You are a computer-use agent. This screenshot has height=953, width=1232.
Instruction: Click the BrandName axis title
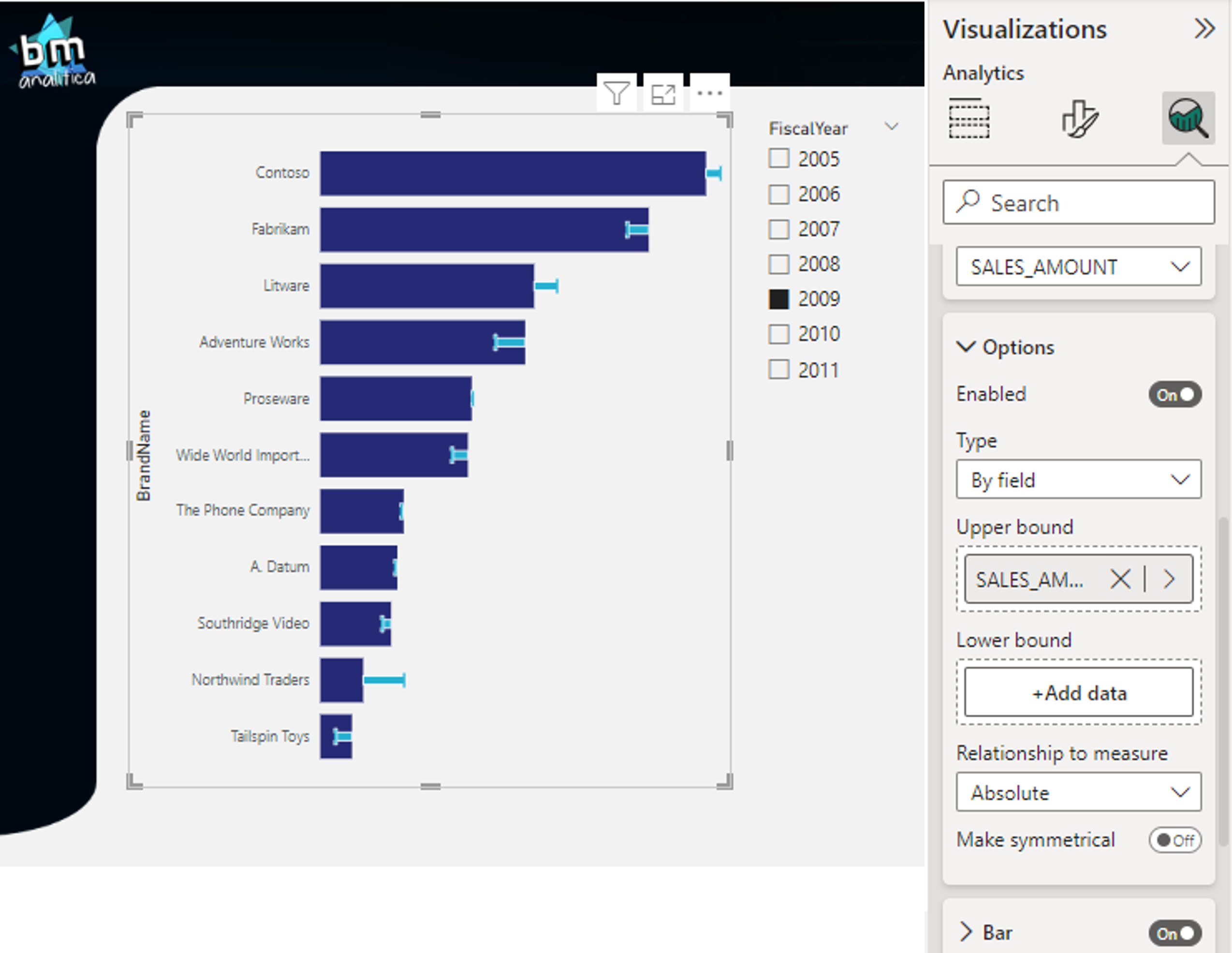(x=144, y=455)
